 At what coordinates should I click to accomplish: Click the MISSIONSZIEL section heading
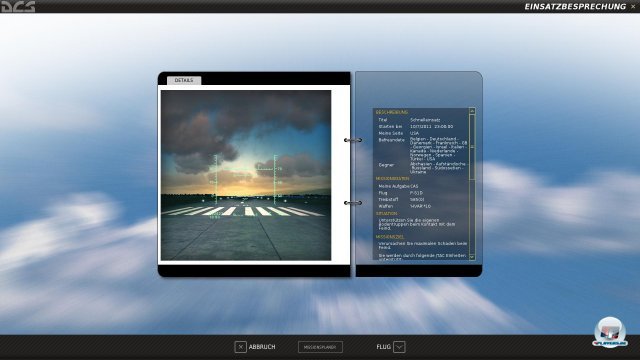[x=390, y=237]
